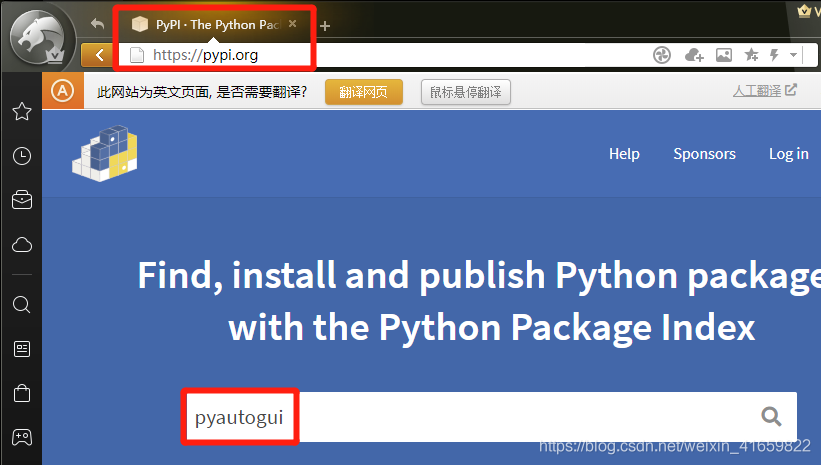
Task: Open favorites star in left sidebar
Action: point(22,111)
